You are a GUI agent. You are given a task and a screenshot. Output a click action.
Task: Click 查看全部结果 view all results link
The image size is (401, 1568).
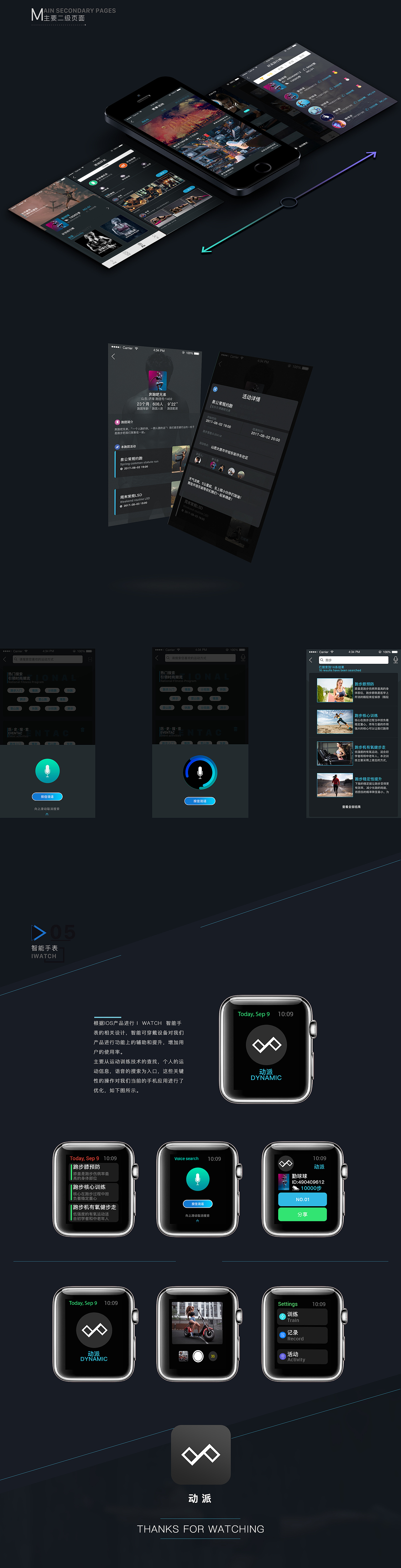(352, 807)
